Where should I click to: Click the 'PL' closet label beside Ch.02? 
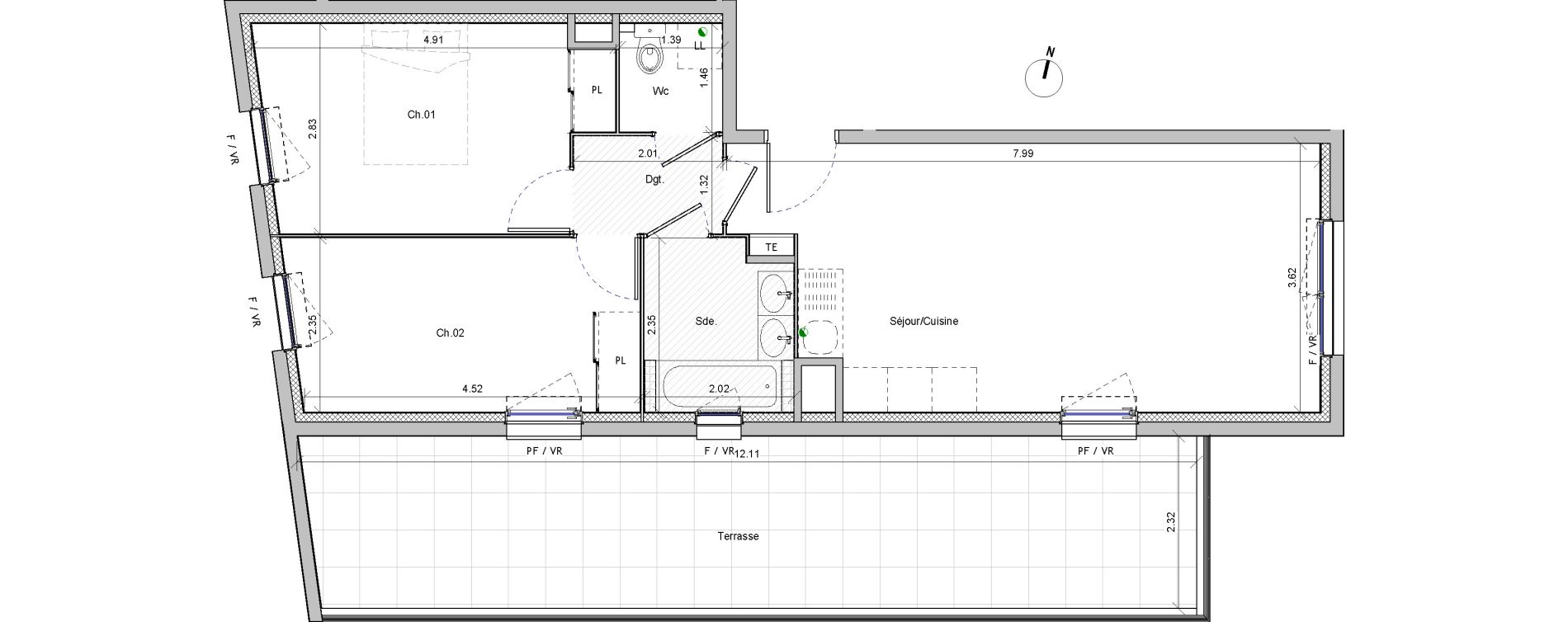tap(620, 360)
